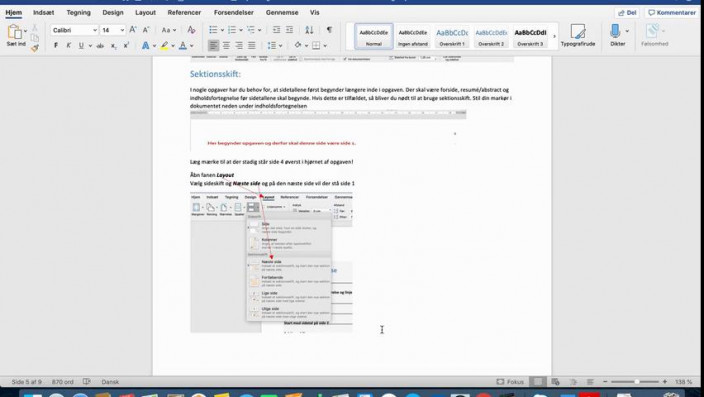Viewport: 704px width, 397px height.
Task: Show paragraph marks (¶)
Action: click(x=329, y=30)
